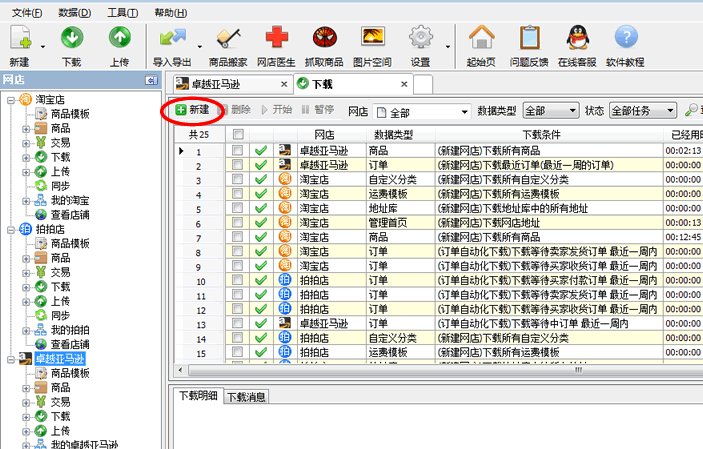Click the 下载 green down-arrow toolbar icon
The height and width of the screenshot is (449, 703).
(x=72, y=38)
